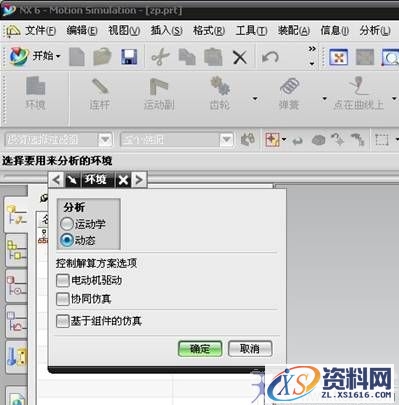The width and height of the screenshot is (399, 405).
Task: Expand dropdown arrow next to 齿轮
Action: 255,98
